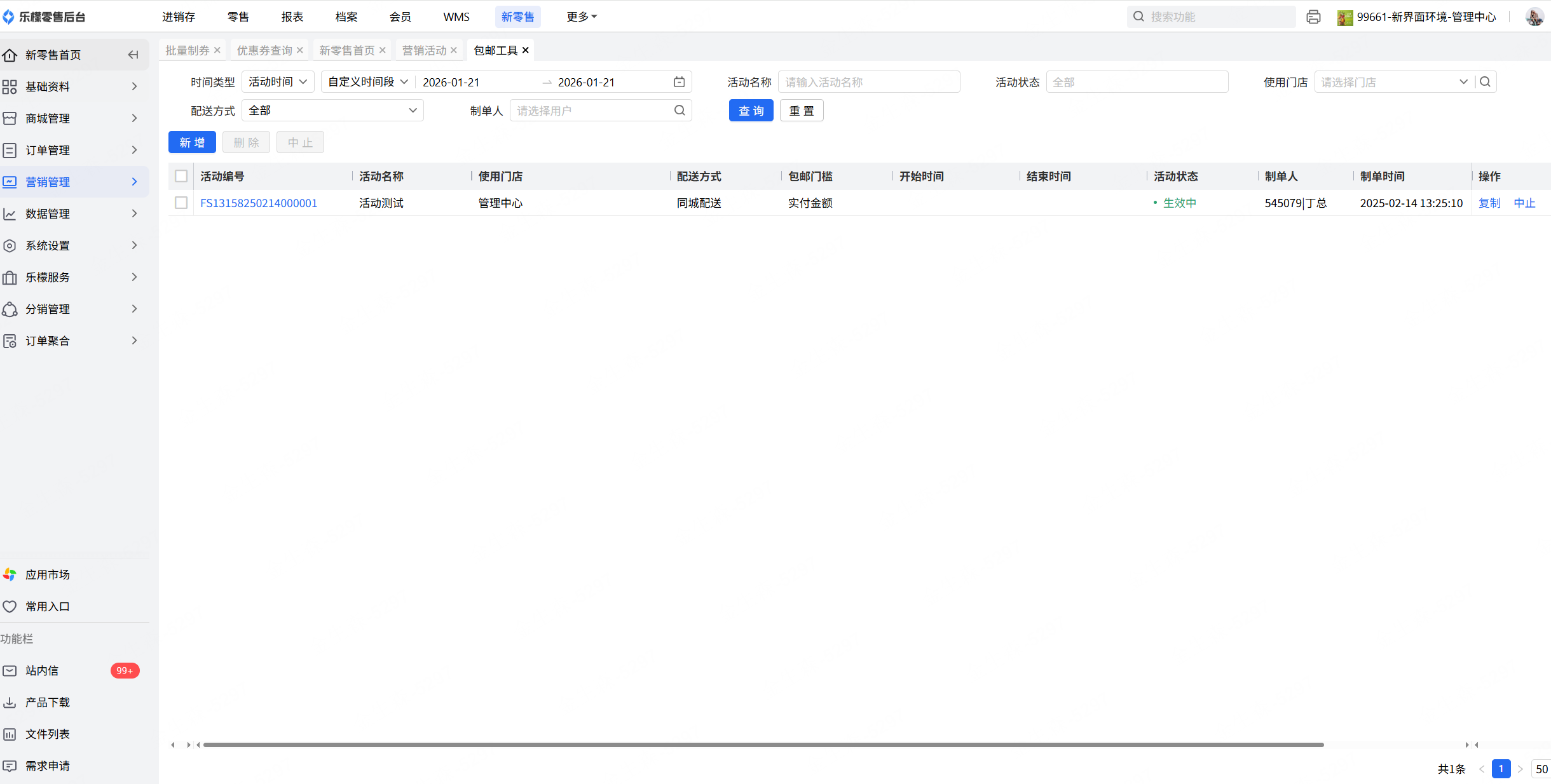Click the horizontal table scrollbar
Screen dimensions: 1551x784
tap(763, 745)
